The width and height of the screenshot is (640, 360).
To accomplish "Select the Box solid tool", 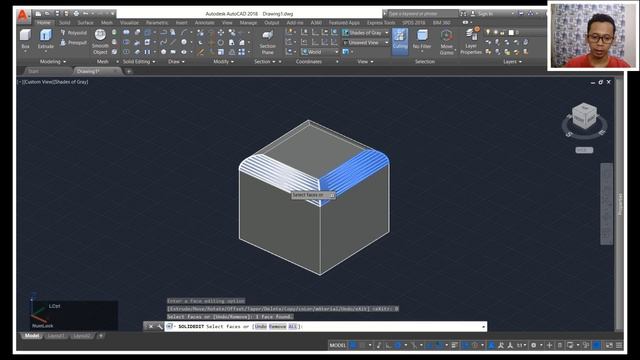I will [25, 39].
